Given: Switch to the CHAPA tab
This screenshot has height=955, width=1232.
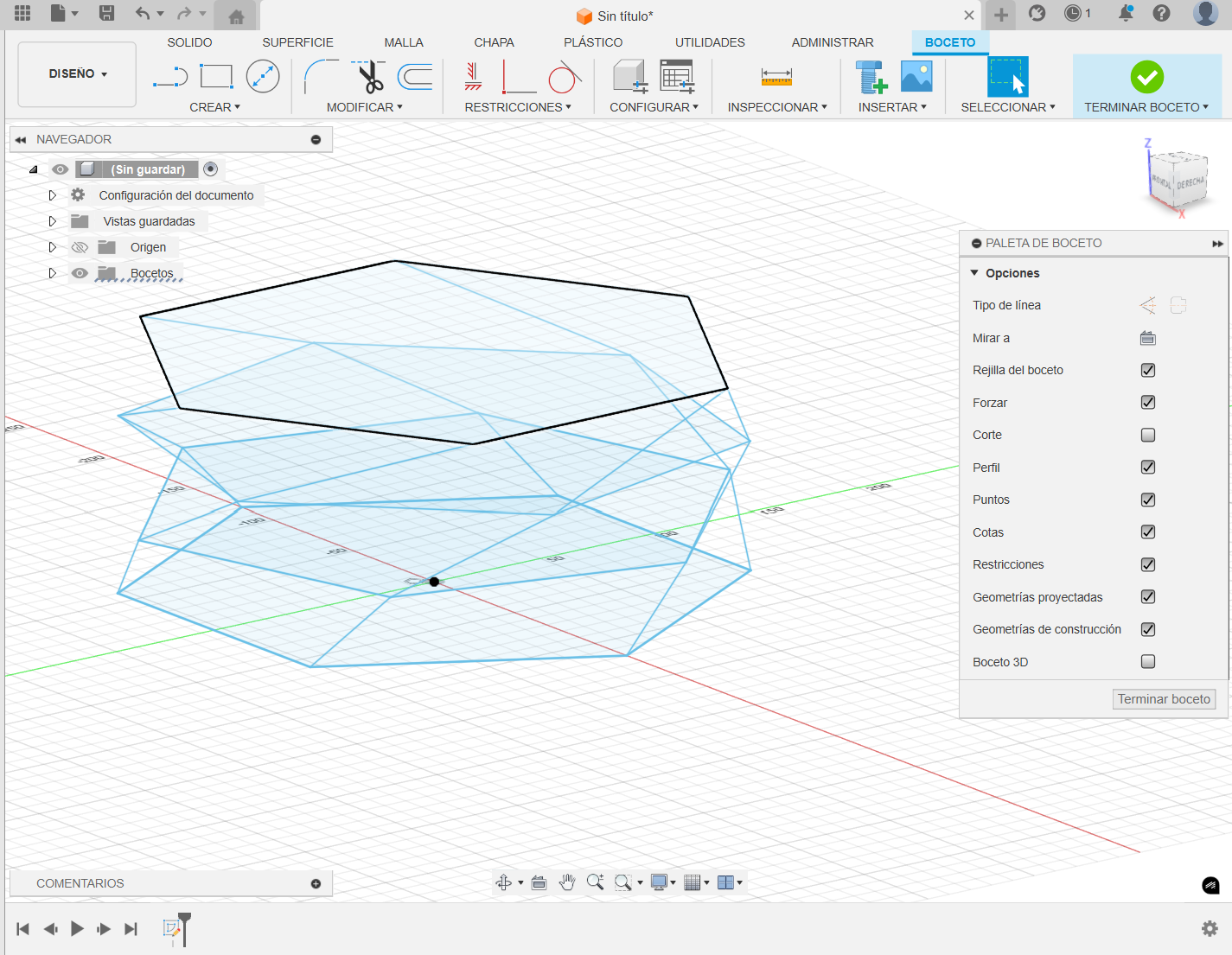Looking at the screenshot, I should pyautogui.click(x=494, y=42).
